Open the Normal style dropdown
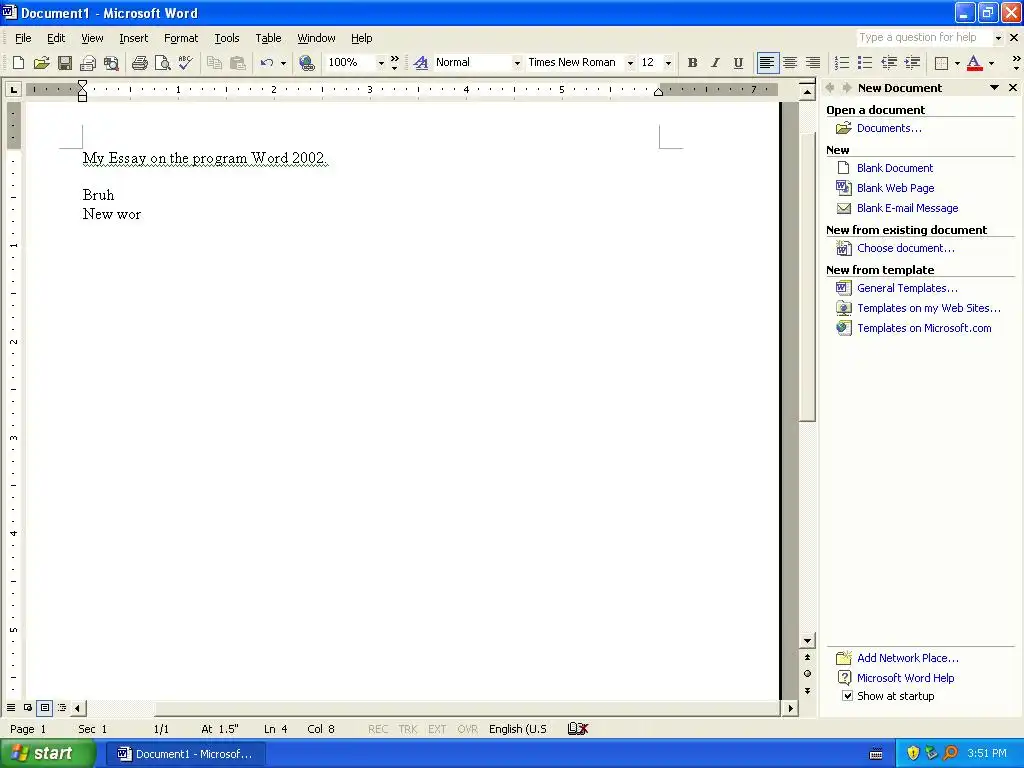Screen dimensions: 1024x768 click(x=517, y=63)
